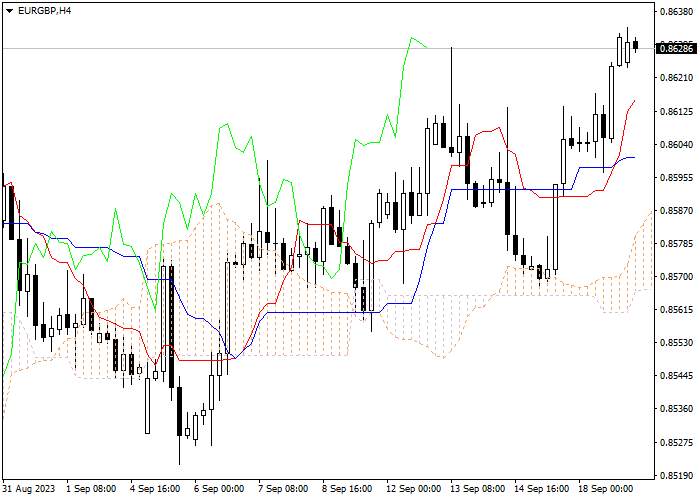
Task: Click the 0.85700 price scale label
Action: tap(676, 277)
